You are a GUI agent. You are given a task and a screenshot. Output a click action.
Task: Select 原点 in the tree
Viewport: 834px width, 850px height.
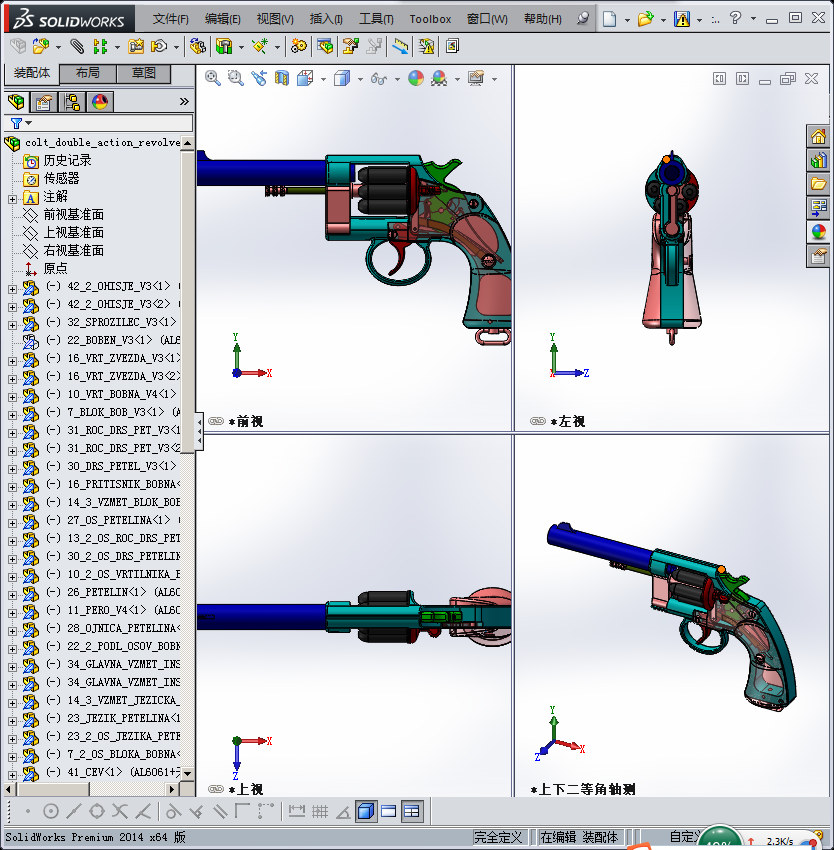[x=55, y=268]
